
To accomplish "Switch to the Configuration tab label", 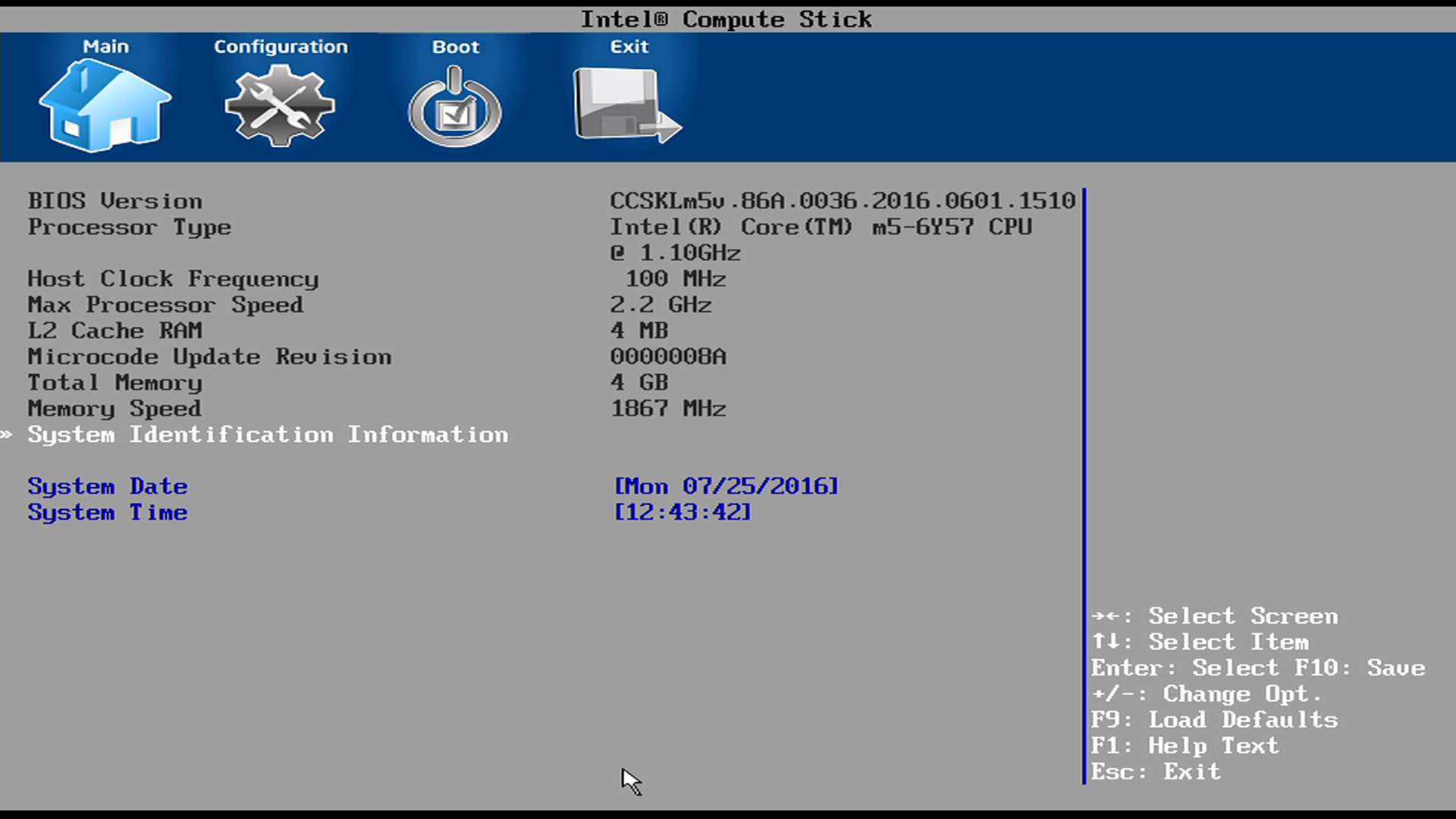I will point(281,47).
